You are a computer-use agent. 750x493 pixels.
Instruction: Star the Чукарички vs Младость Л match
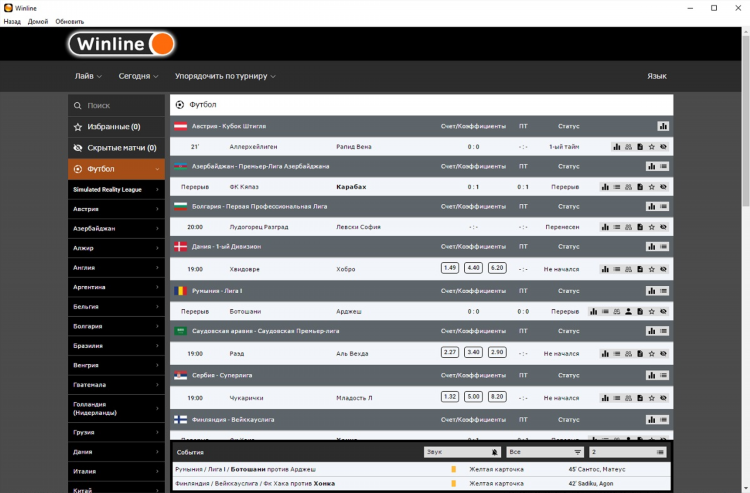[x=651, y=398]
